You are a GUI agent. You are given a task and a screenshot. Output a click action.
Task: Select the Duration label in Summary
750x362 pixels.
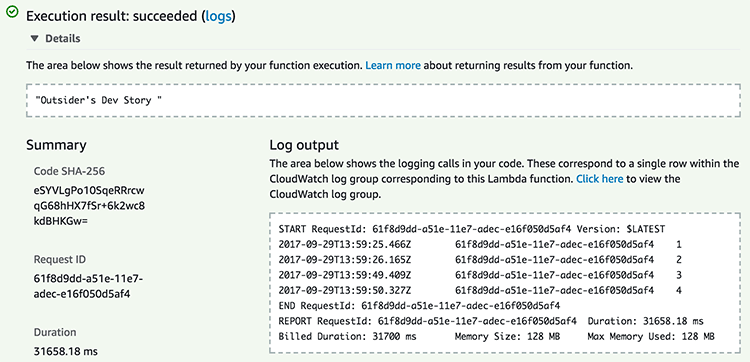pos(55,332)
